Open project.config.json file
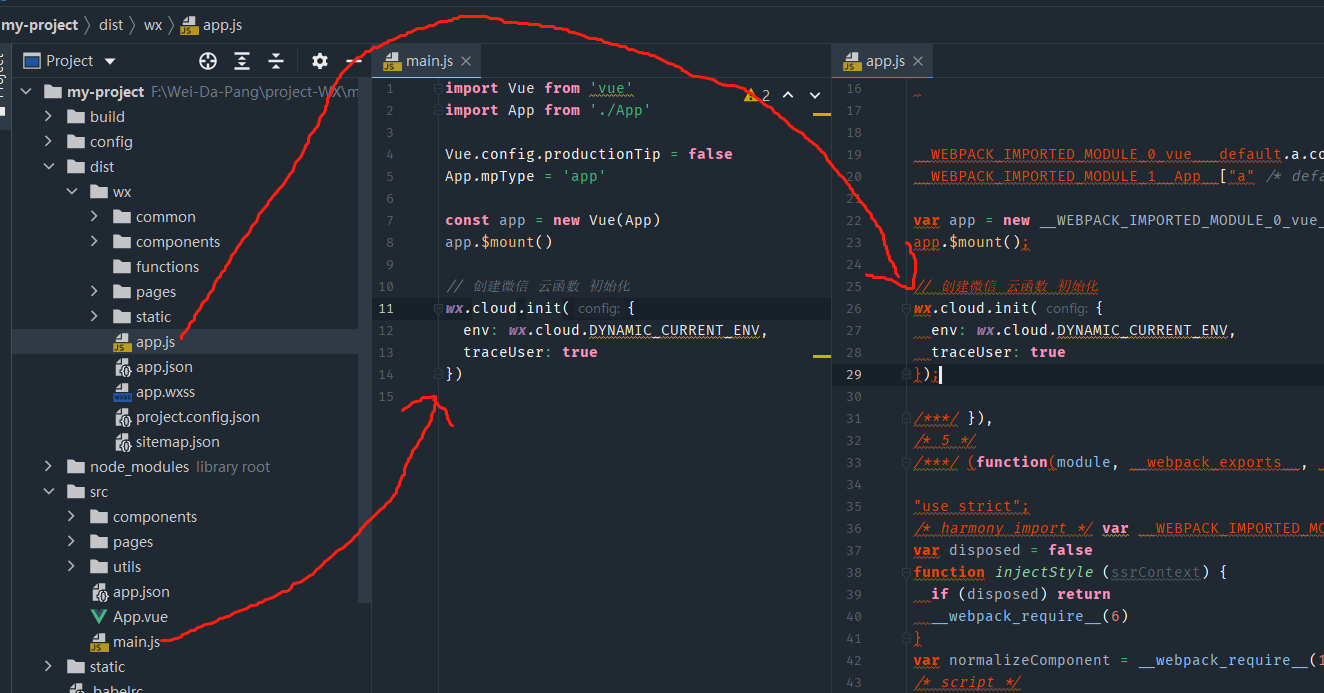This screenshot has width=1324, height=693. click(198, 417)
